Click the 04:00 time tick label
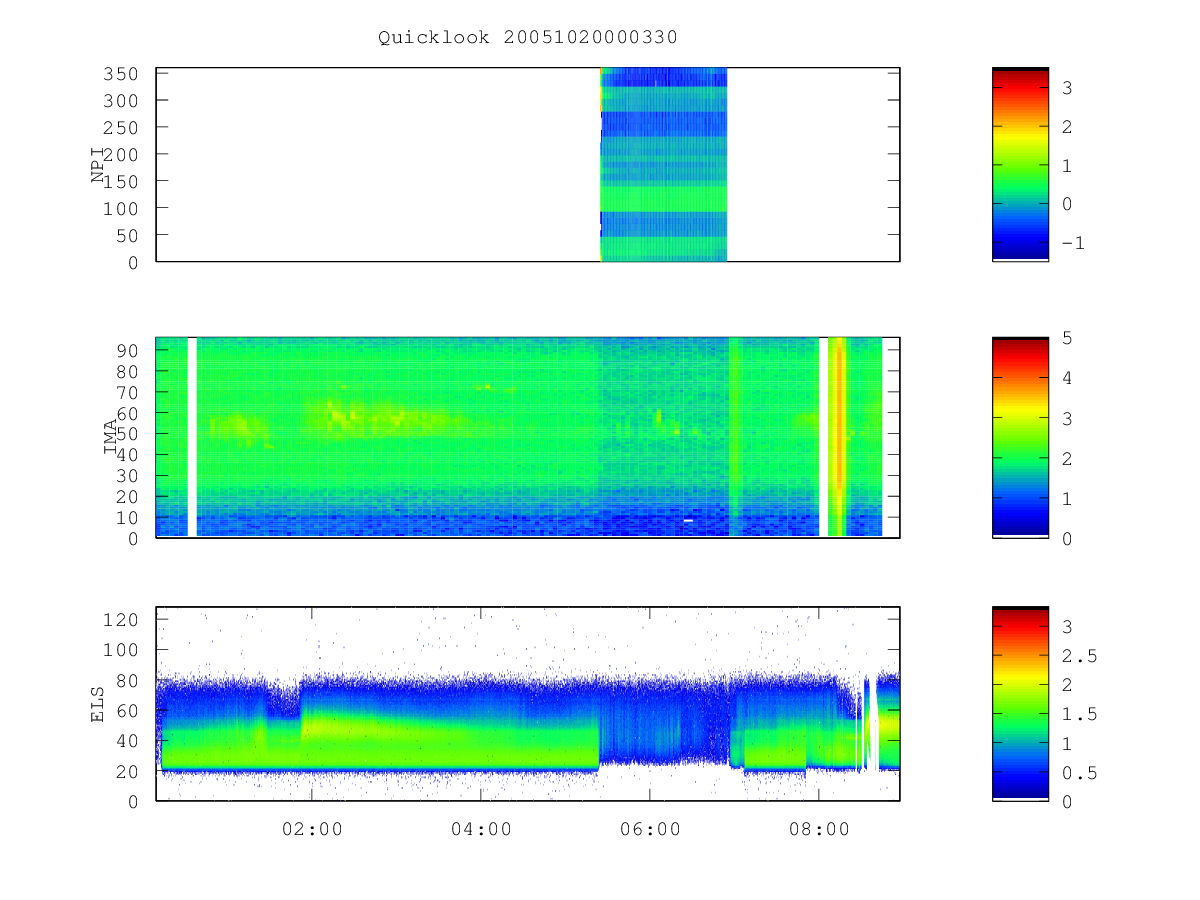This screenshot has width=1200, height=900. click(x=481, y=829)
